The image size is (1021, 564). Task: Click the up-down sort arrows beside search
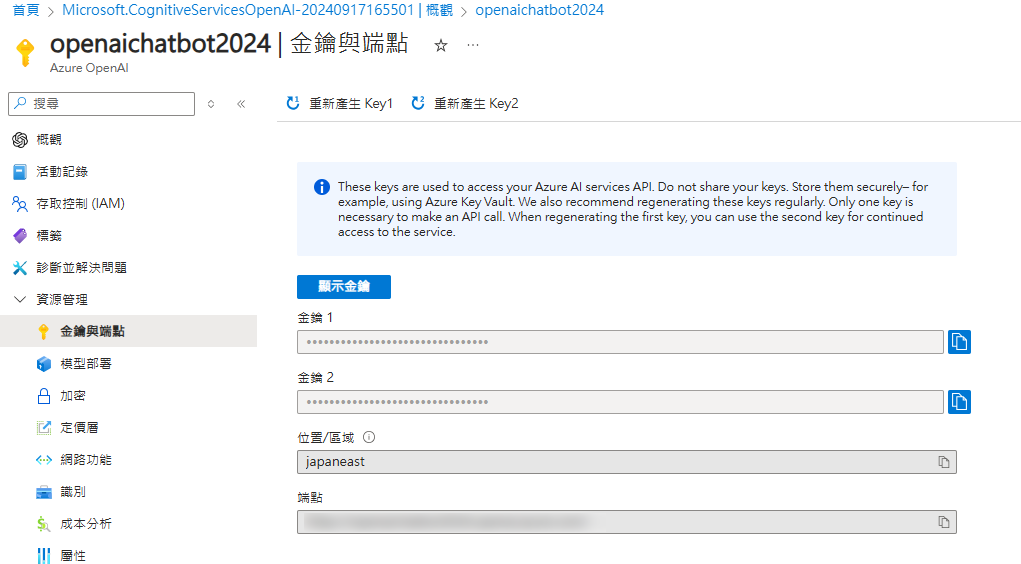pos(211,104)
